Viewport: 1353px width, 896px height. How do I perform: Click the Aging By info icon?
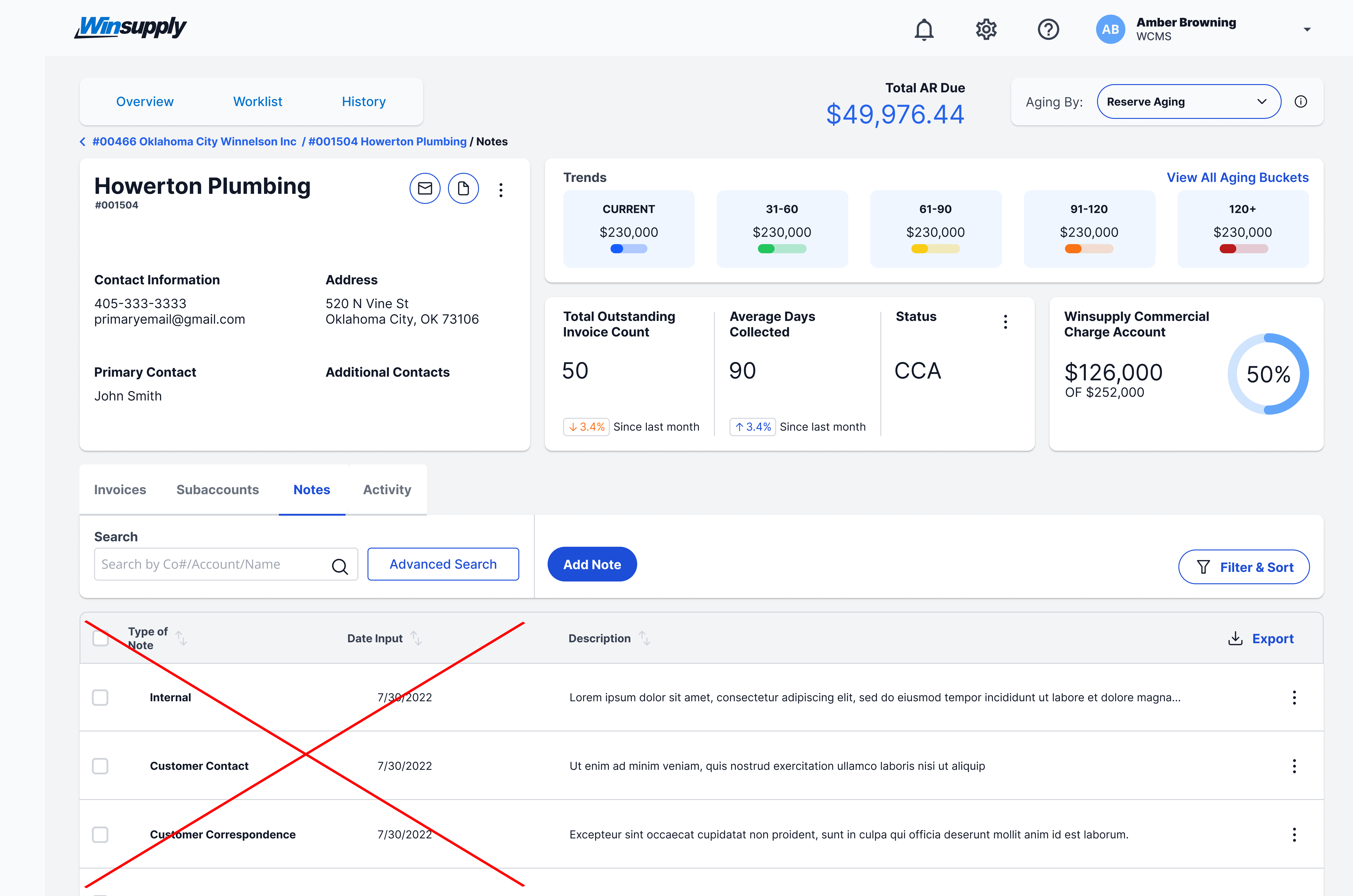click(1300, 102)
